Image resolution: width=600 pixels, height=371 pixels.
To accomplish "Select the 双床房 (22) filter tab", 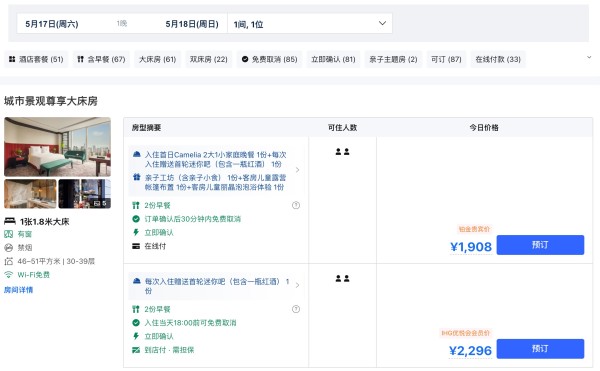I will [x=209, y=59].
